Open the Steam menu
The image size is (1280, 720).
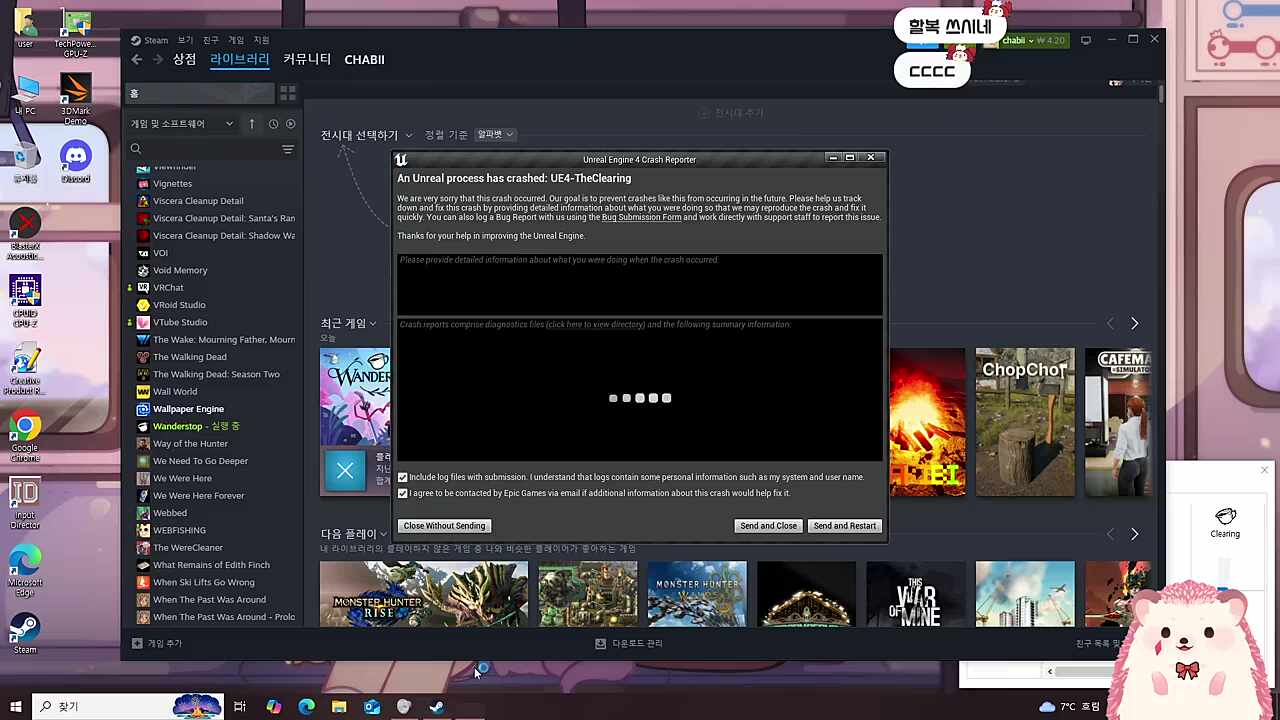coord(149,40)
